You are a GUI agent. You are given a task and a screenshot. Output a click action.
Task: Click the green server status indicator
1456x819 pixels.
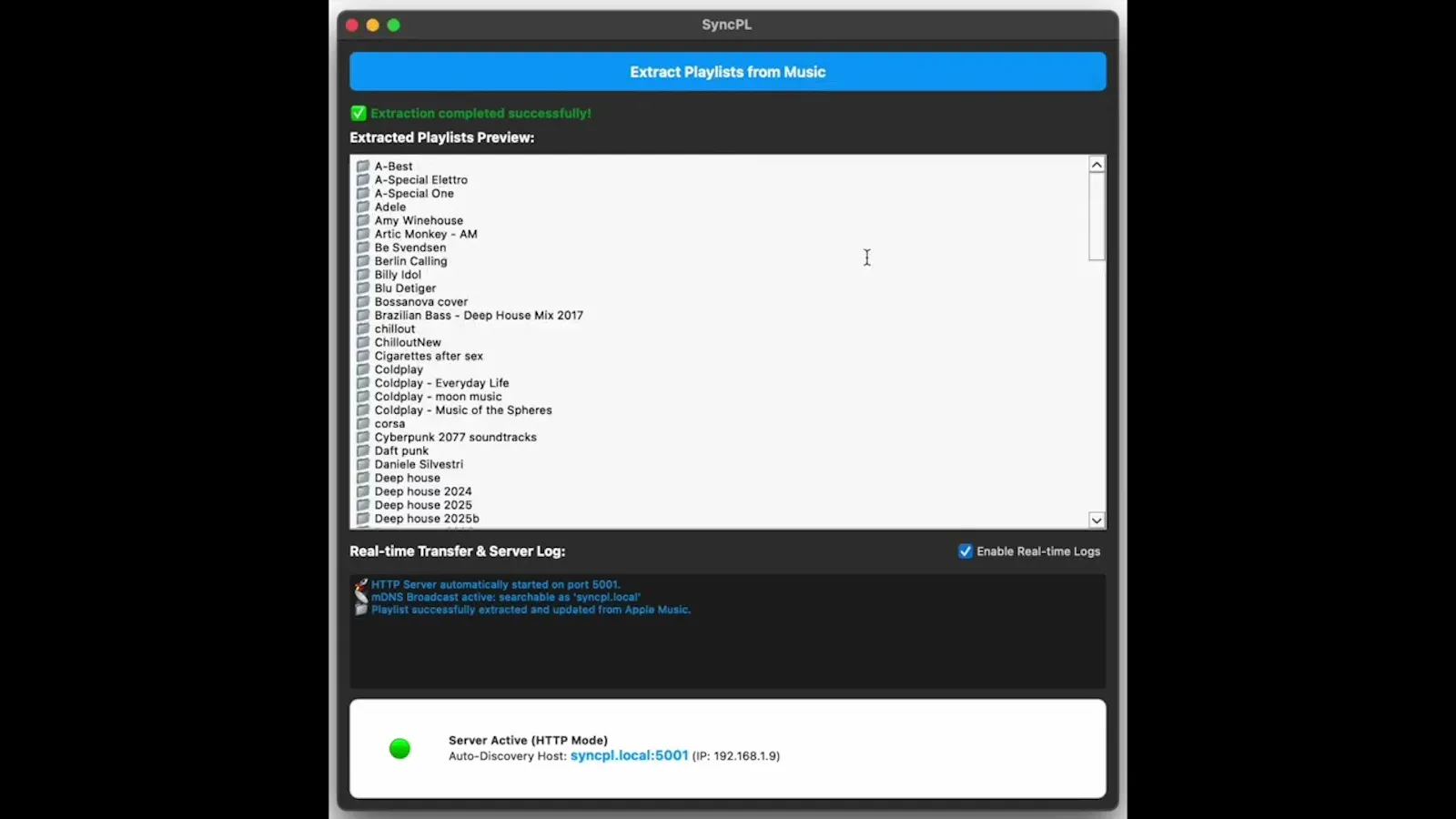point(399,749)
